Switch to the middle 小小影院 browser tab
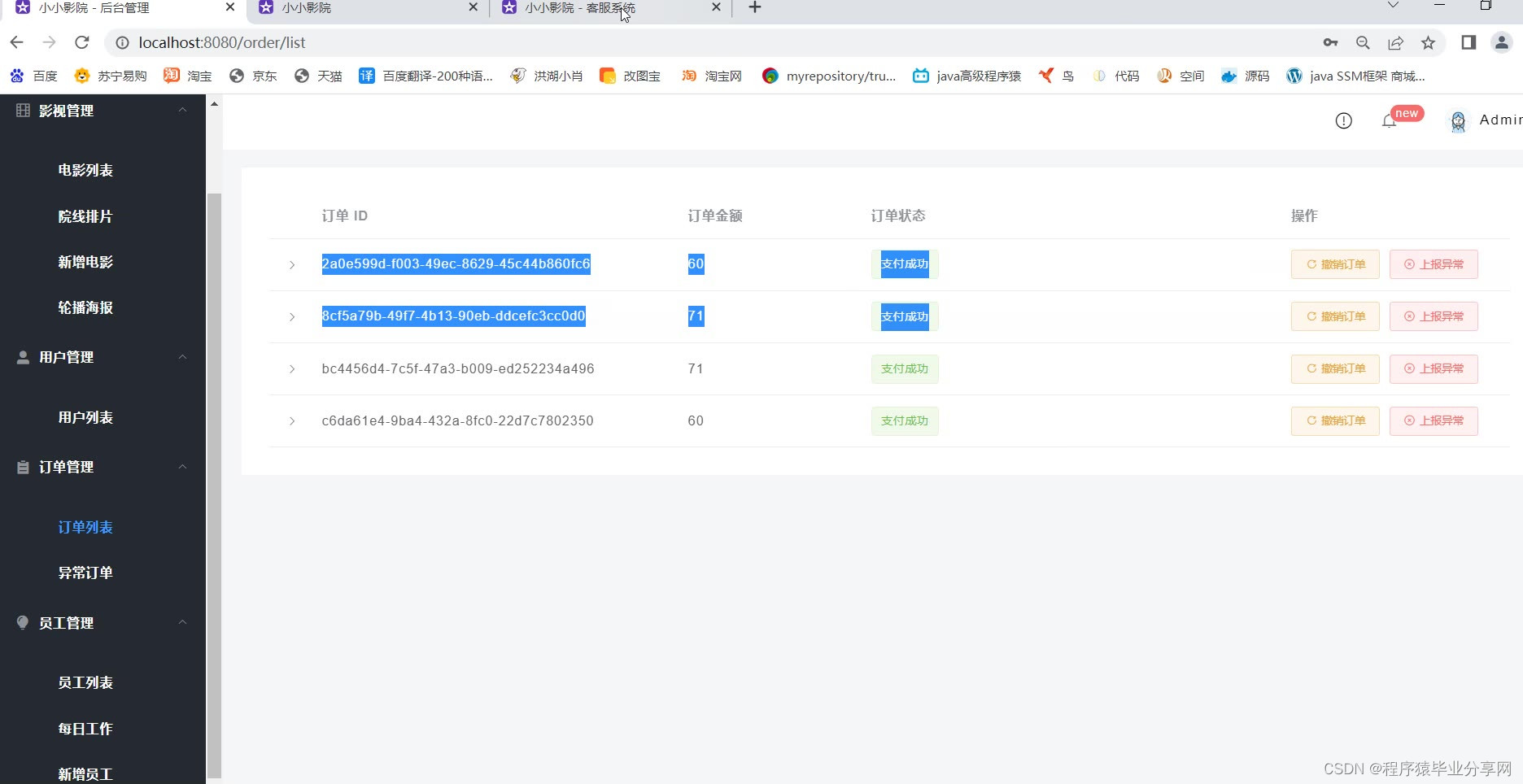The width and height of the screenshot is (1523, 784). click(x=368, y=7)
